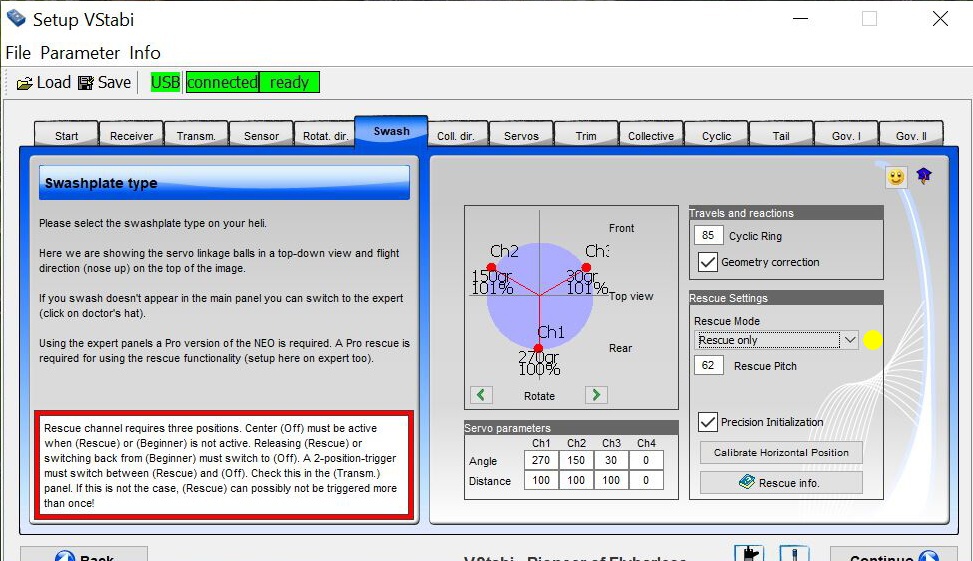Open the File menu

[18, 53]
